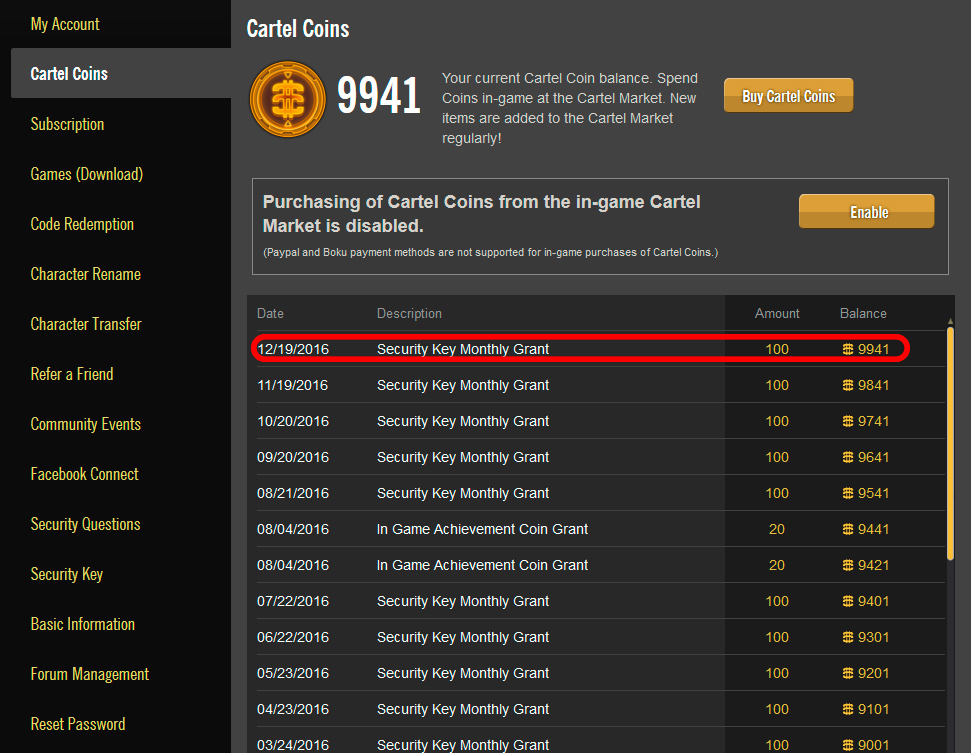This screenshot has width=971, height=753.
Task: Click the Paypal and Boku payment note
Action: tap(490, 252)
